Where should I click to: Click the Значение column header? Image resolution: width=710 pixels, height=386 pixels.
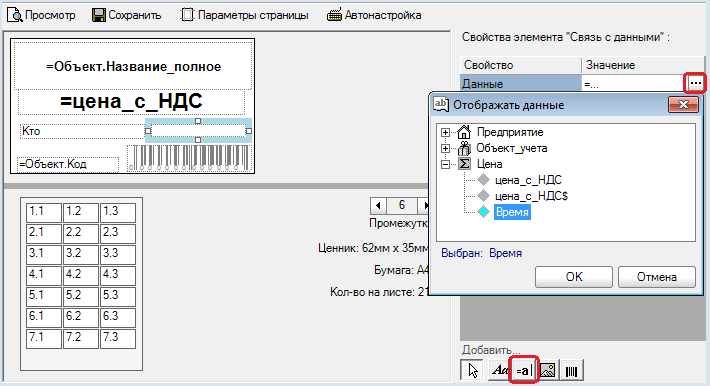643,65
